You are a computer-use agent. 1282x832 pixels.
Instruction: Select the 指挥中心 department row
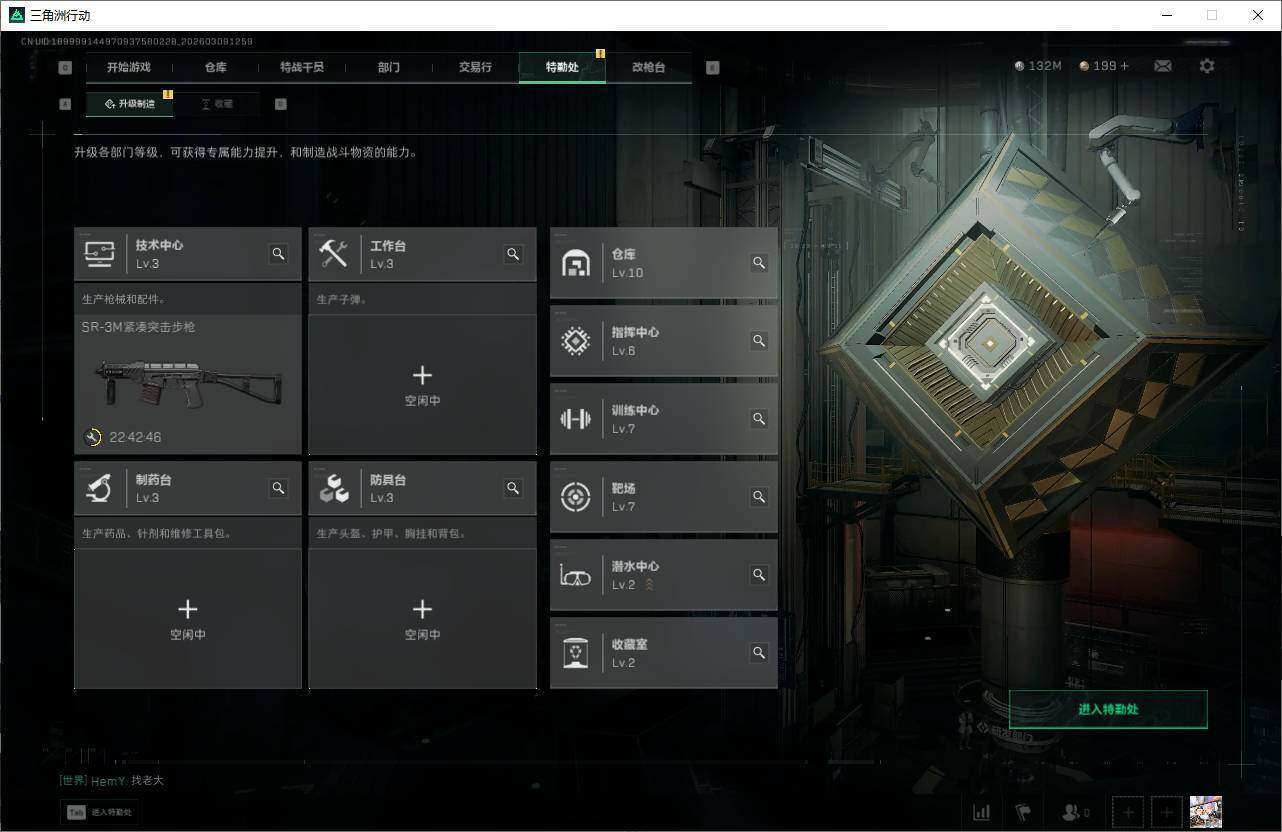pyautogui.click(x=664, y=341)
